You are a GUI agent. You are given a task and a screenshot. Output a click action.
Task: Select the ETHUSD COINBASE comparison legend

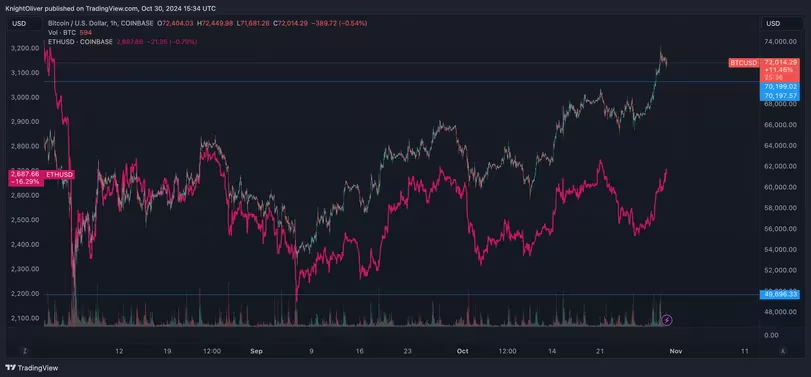pyautogui.click(x=80, y=42)
